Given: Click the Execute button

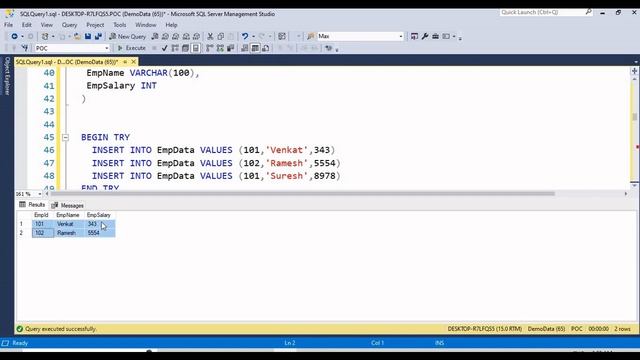Looking at the screenshot, I should [x=131, y=48].
